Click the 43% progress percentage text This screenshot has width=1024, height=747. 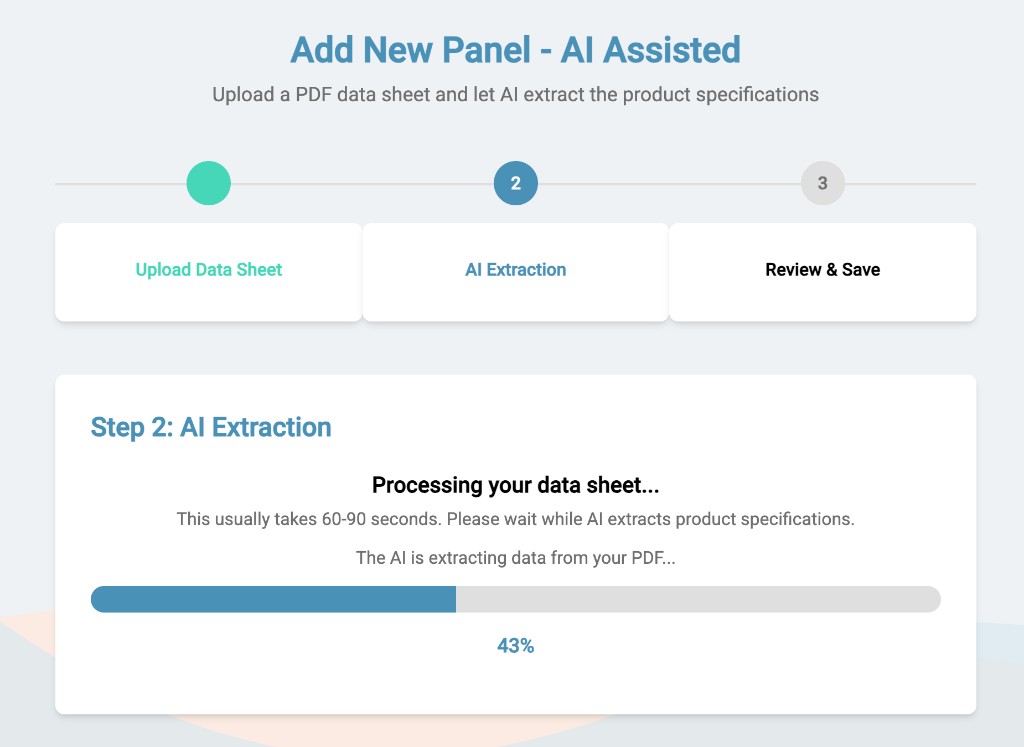pos(515,646)
